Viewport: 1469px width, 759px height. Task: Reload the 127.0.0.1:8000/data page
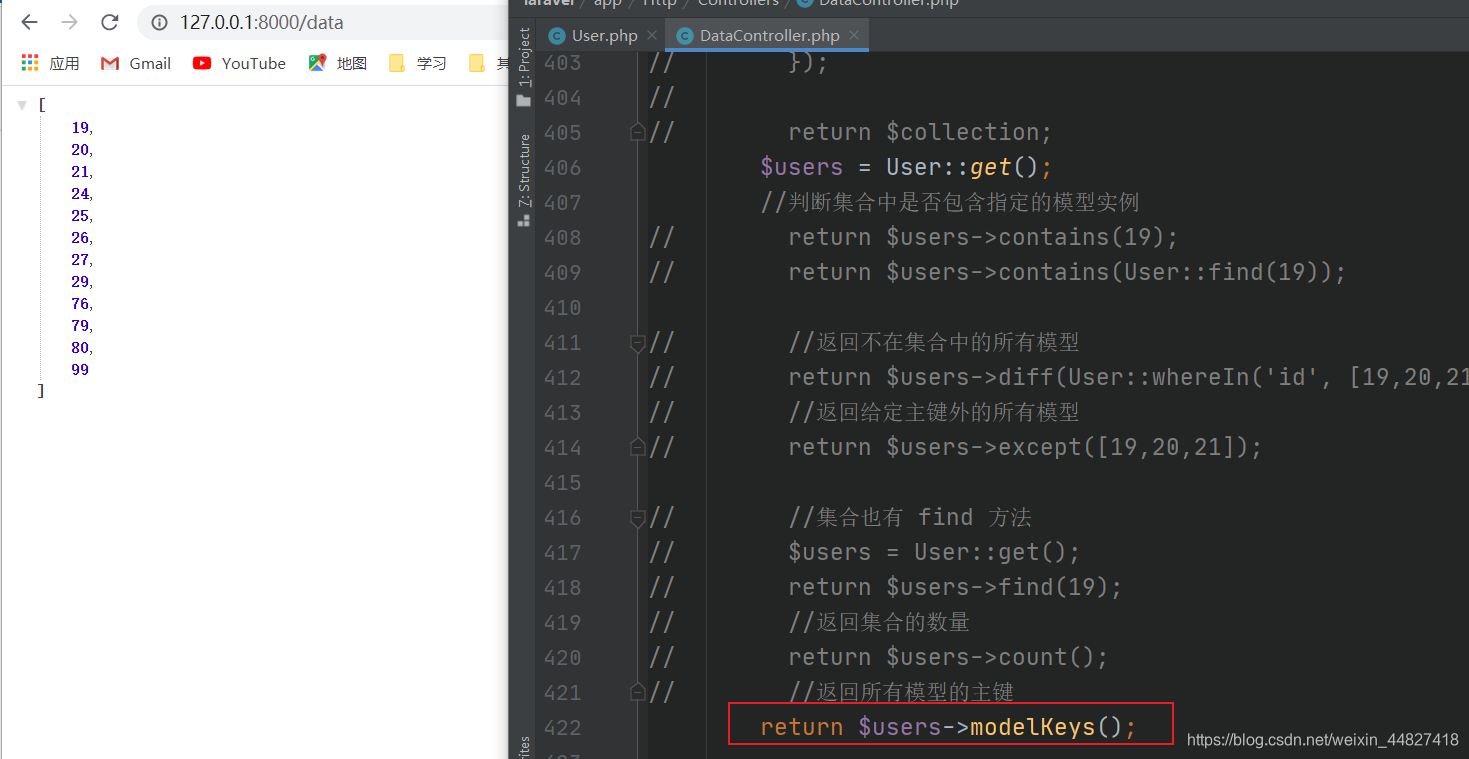[110, 22]
